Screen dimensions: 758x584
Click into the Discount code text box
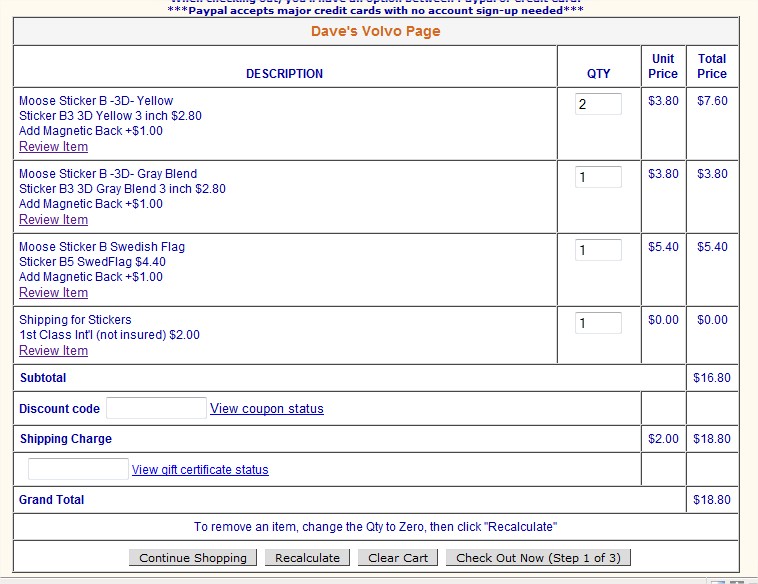(156, 408)
